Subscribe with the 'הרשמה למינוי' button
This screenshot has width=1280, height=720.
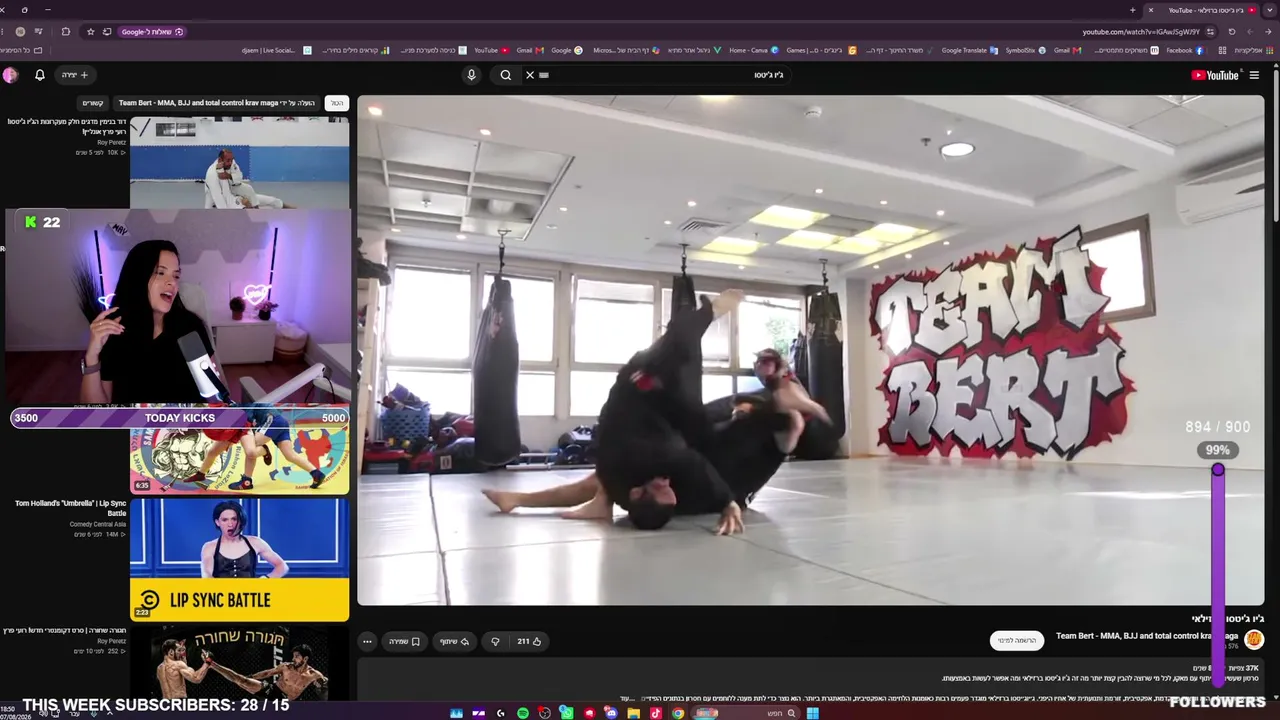point(1017,640)
